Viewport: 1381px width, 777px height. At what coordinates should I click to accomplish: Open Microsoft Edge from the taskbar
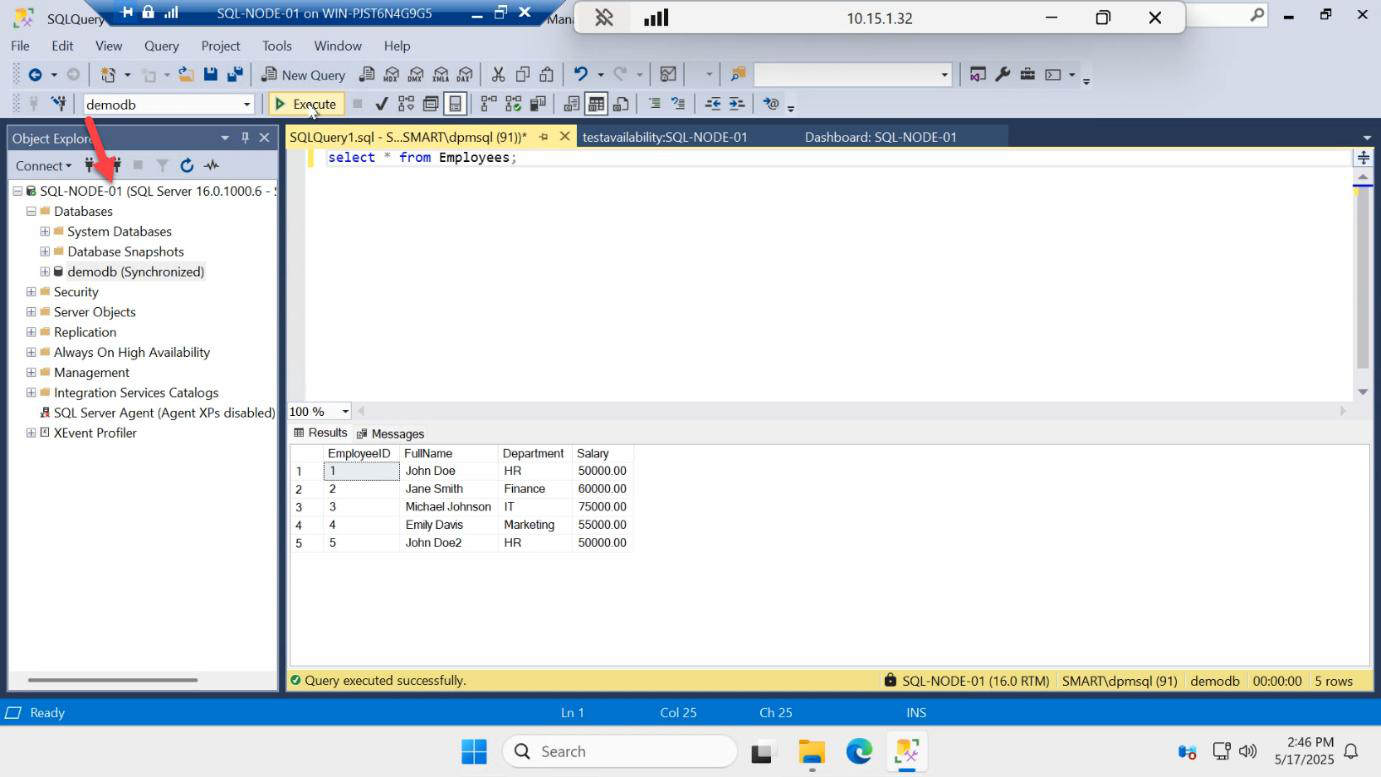[859, 751]
